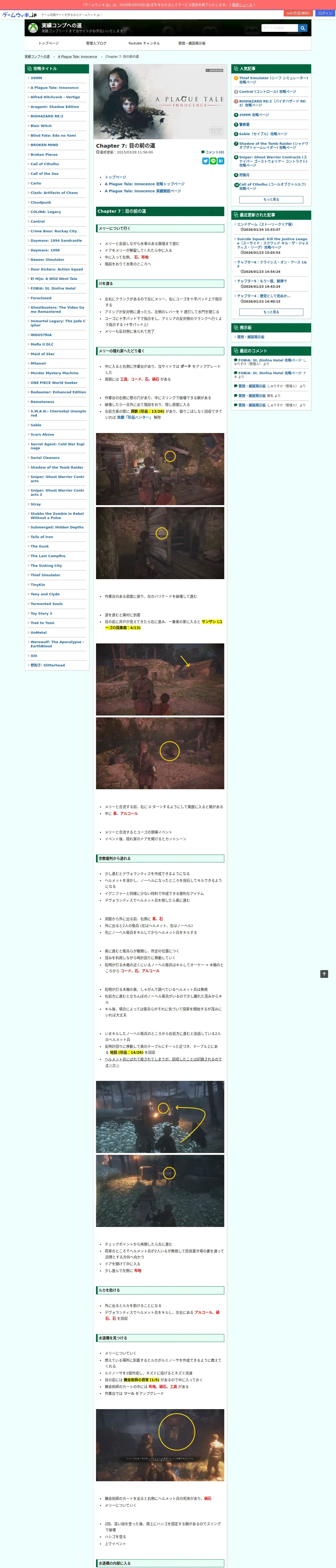The height and width of the screenshot is (1568, 336).
Task: Click the Xbox logo in site header
Action: tap(33, 28)
